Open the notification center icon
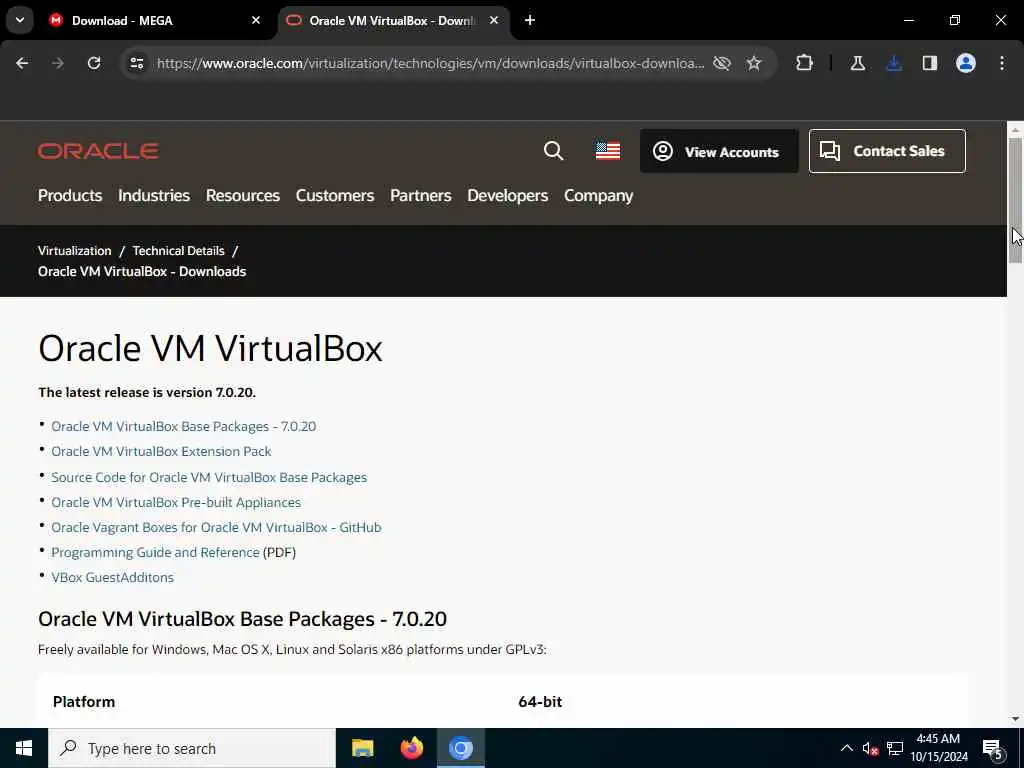The width and height of the screenshot is (1024, 768). tap(993, 749)
